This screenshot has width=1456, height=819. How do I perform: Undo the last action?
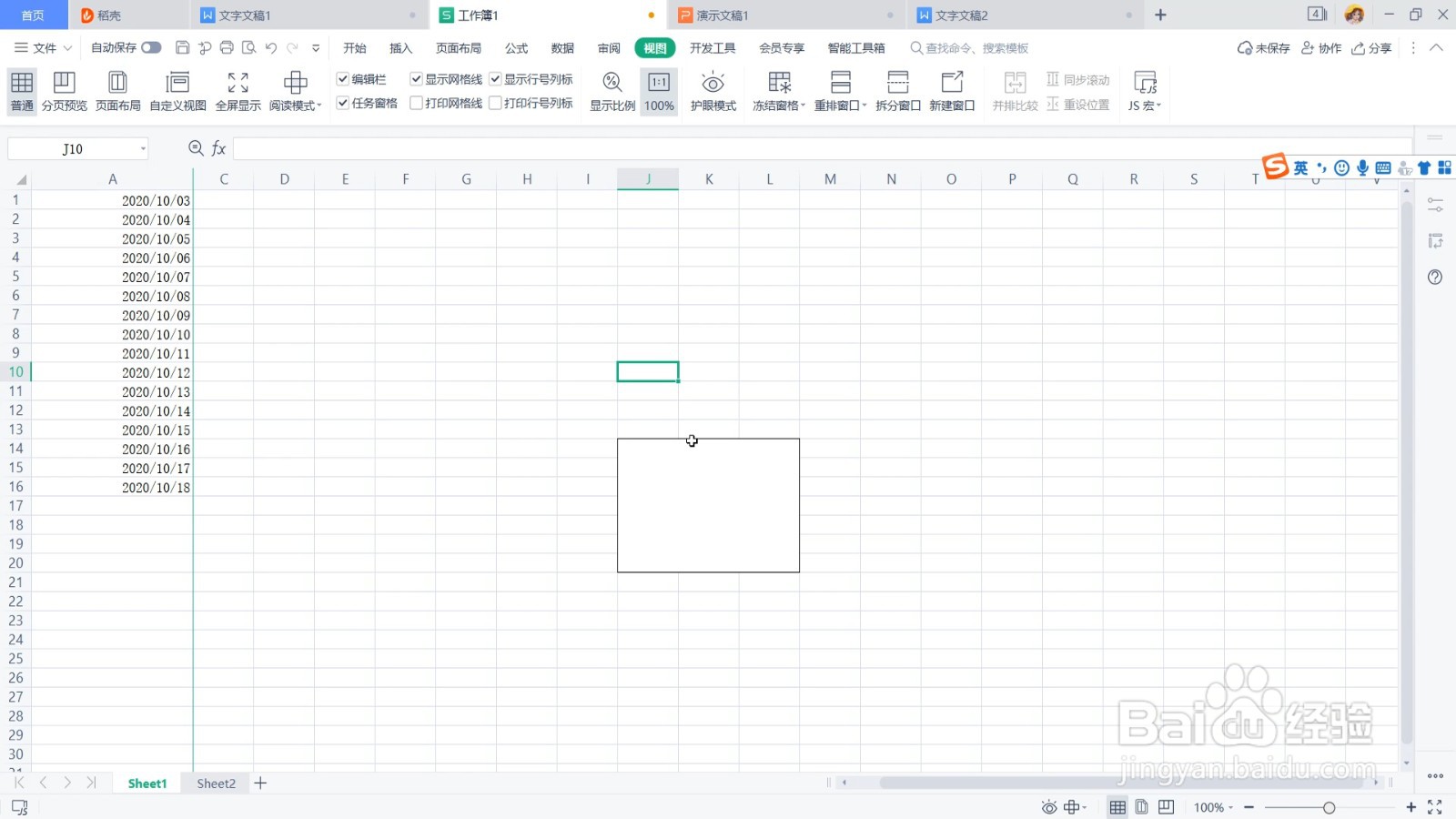(270, 48)
